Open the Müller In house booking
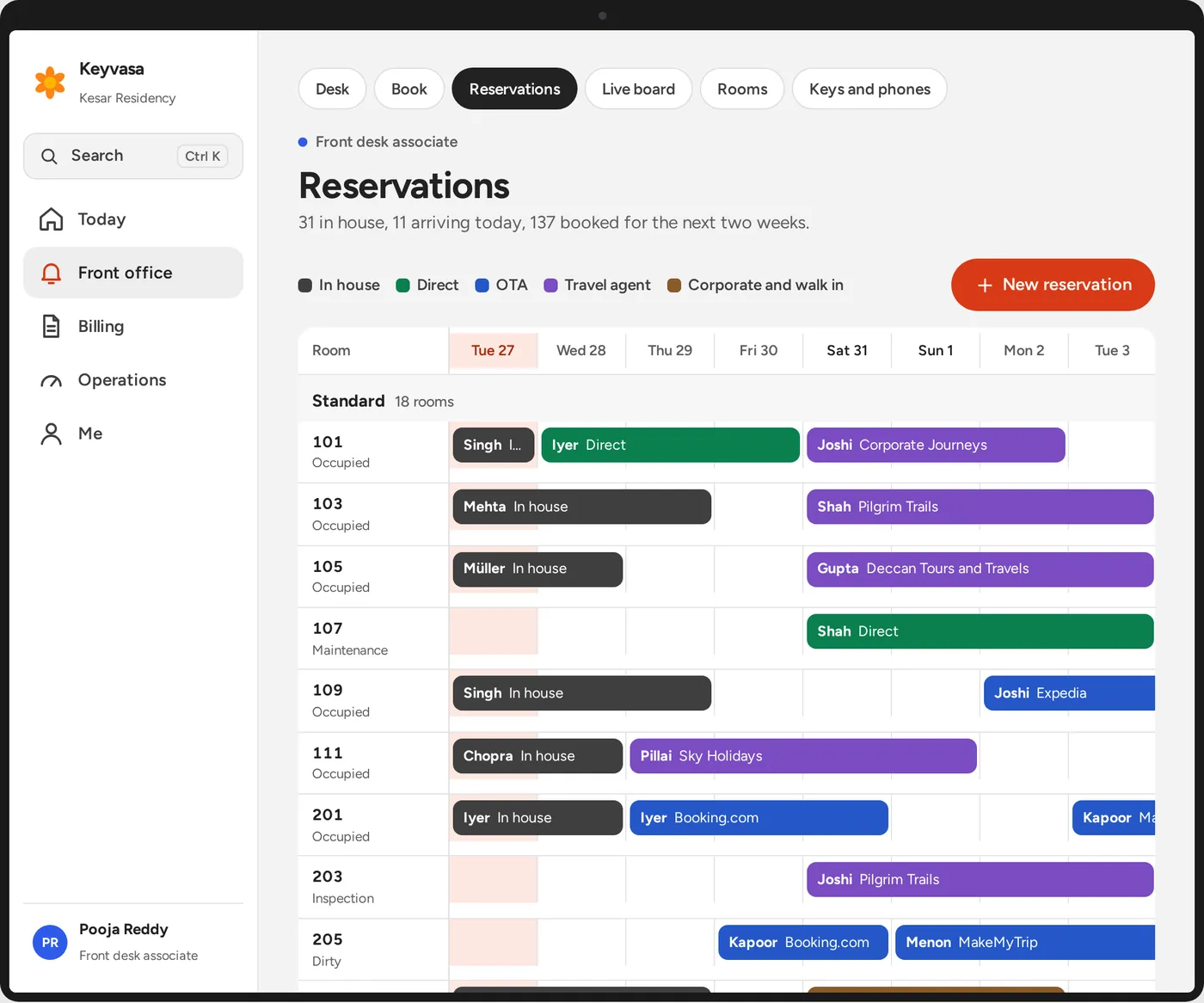1204x1003 pixels. 537,569
